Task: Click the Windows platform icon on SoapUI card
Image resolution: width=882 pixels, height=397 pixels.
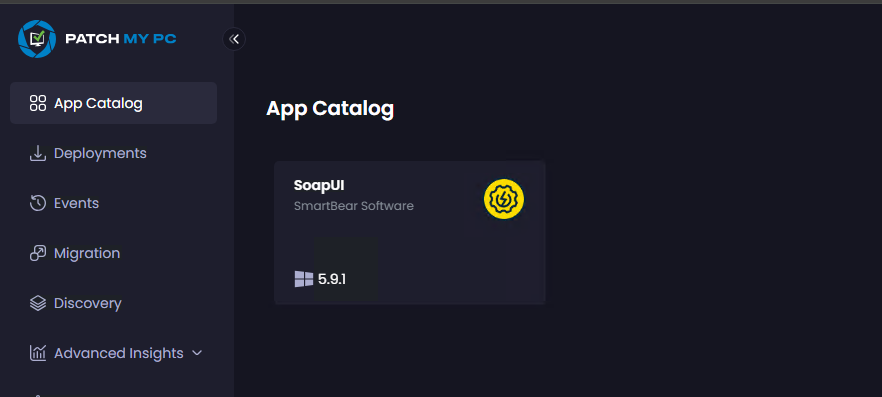Action: pos(304,279)
